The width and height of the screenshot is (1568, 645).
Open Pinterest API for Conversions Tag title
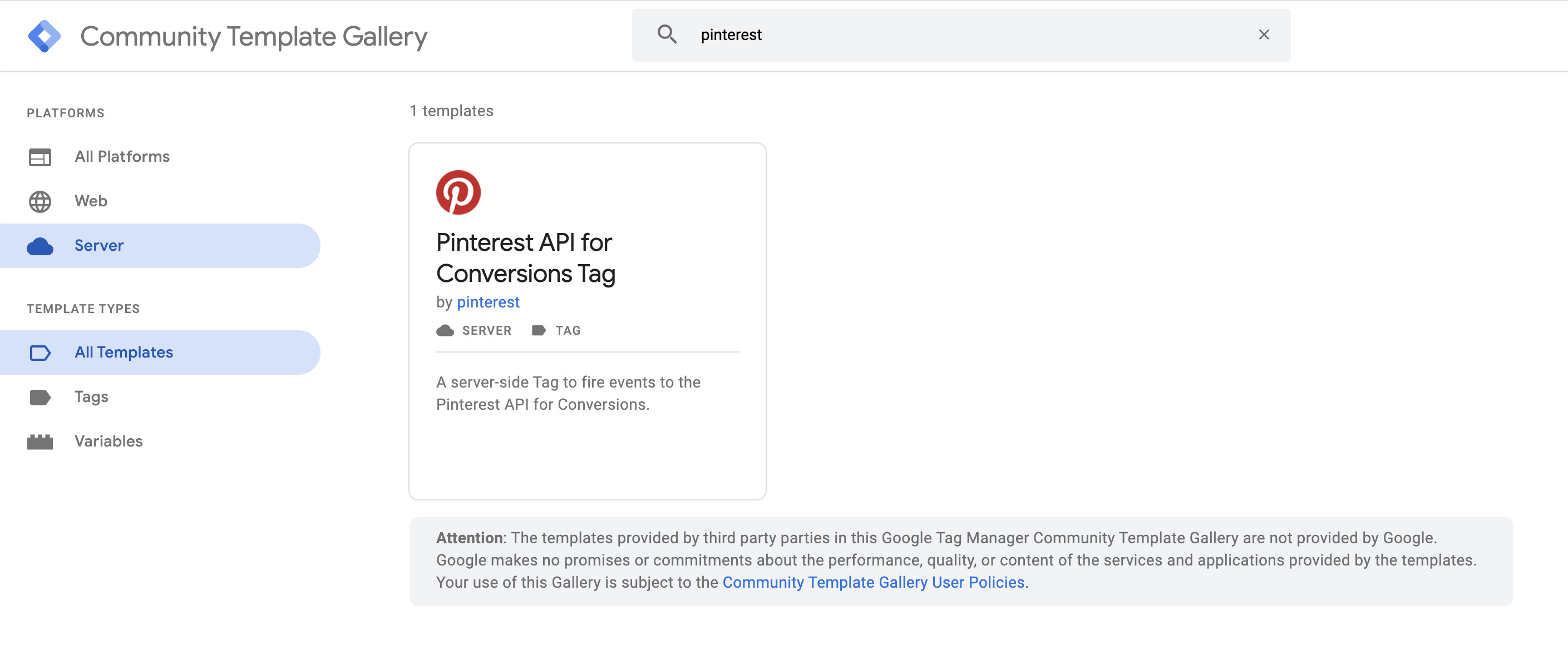[525, 258]
